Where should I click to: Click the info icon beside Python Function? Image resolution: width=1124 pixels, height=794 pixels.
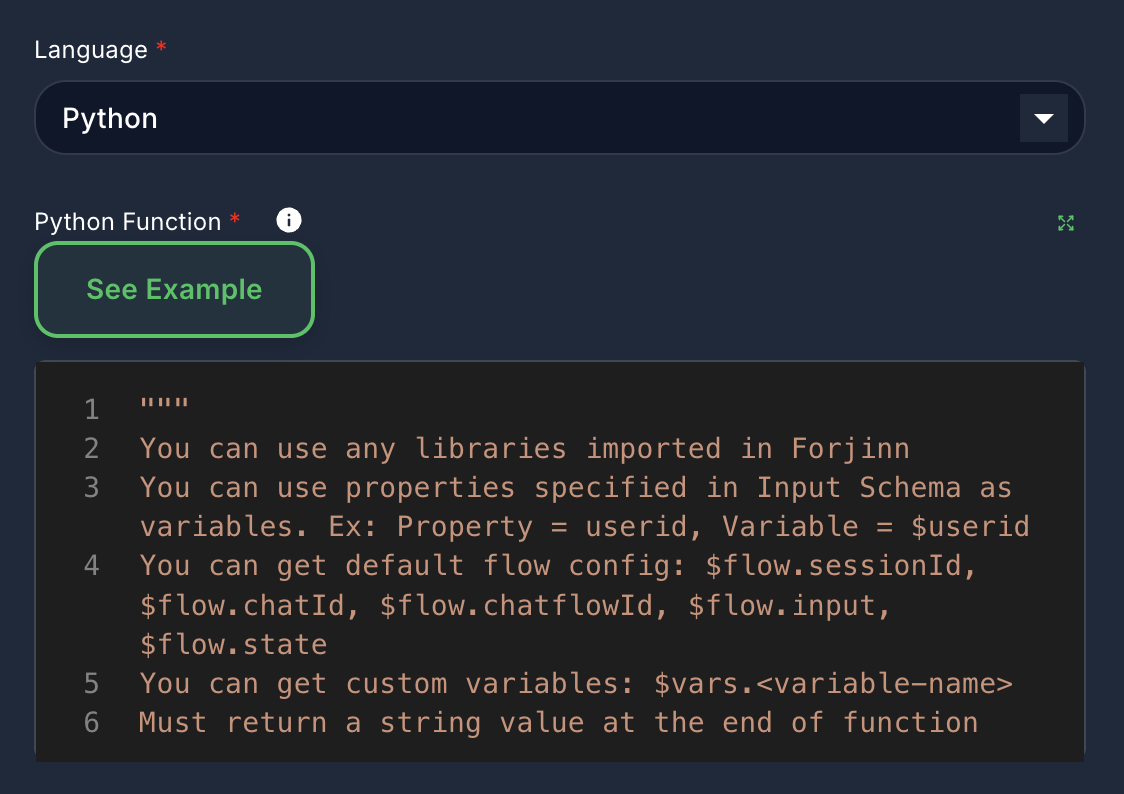(288, 220)
